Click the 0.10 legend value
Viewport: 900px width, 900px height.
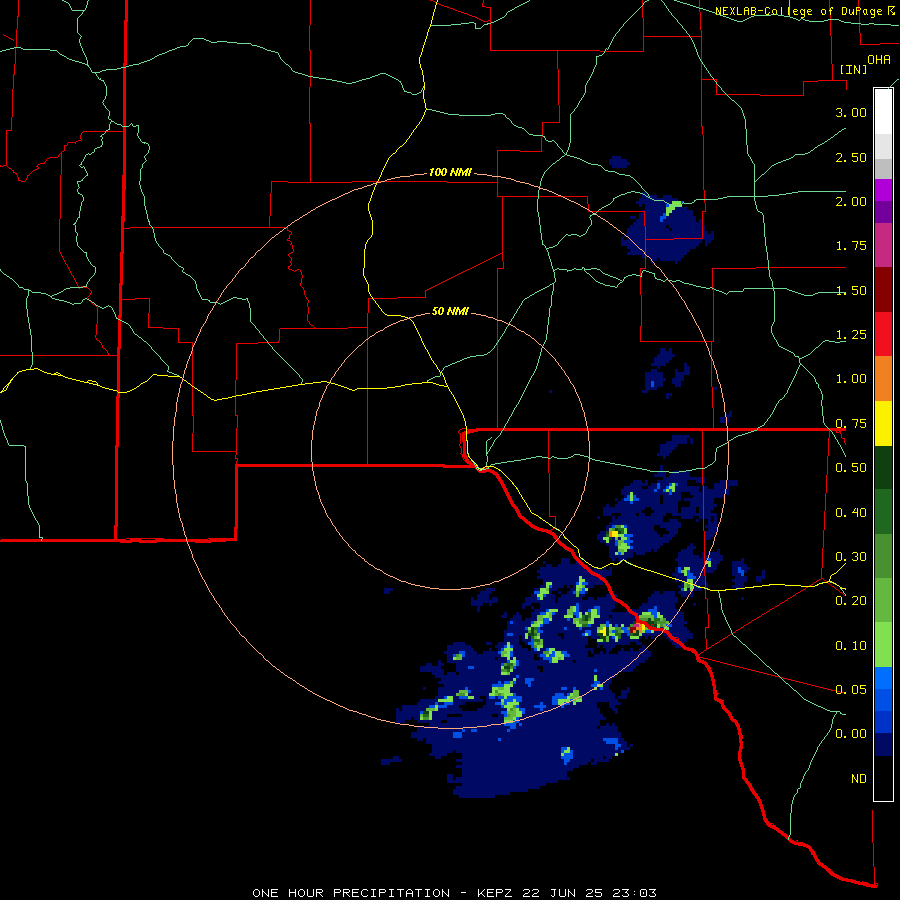[851, 646]
